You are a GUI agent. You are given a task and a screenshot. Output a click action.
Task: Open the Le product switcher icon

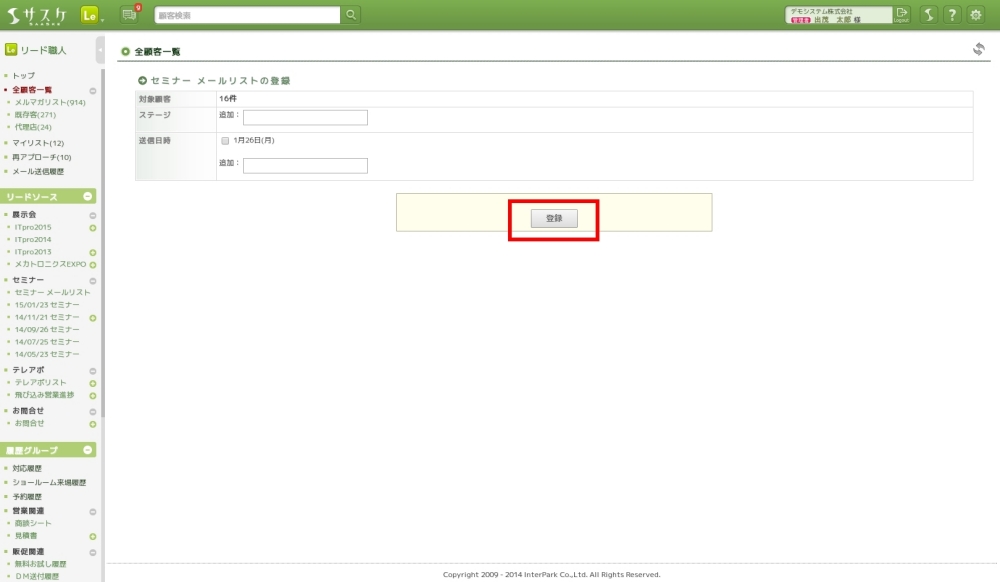coord(89,15)
